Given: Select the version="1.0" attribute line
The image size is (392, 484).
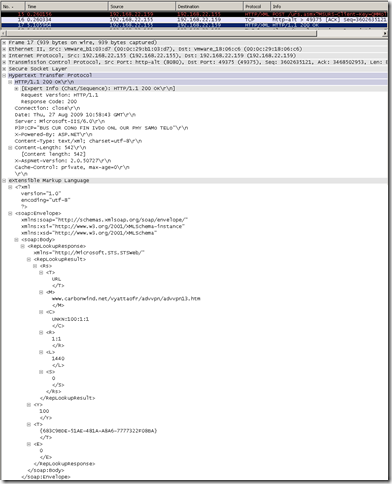Looking at the screenshot, I should [x=41, y=194].
